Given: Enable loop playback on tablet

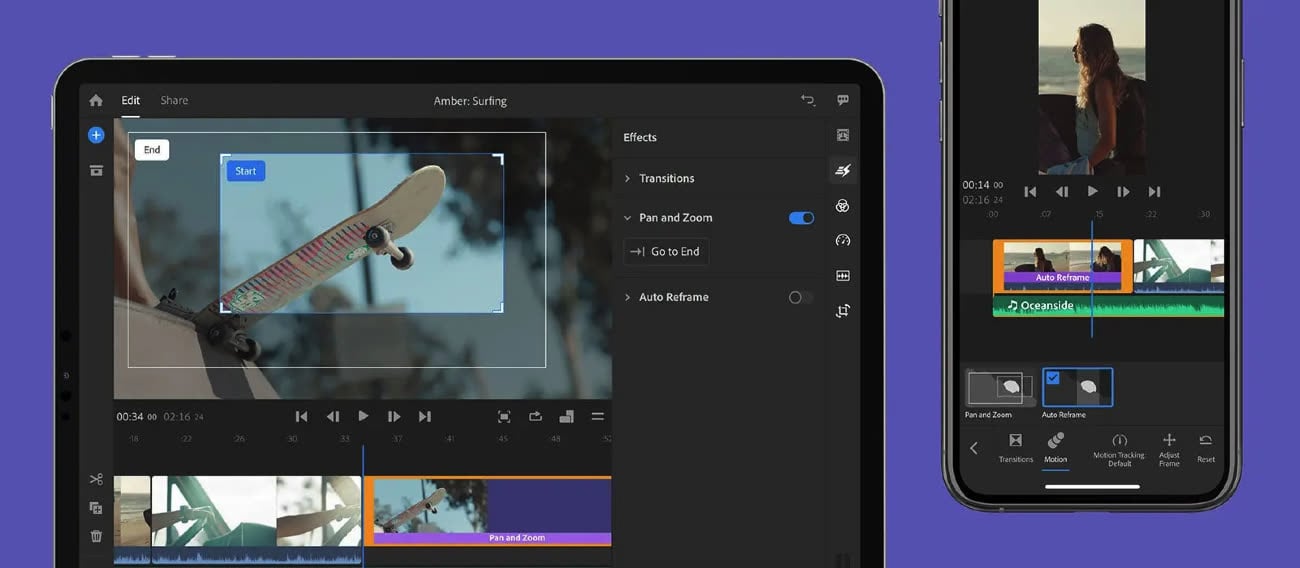Looking at the screenshot, I should click(535, 416).
